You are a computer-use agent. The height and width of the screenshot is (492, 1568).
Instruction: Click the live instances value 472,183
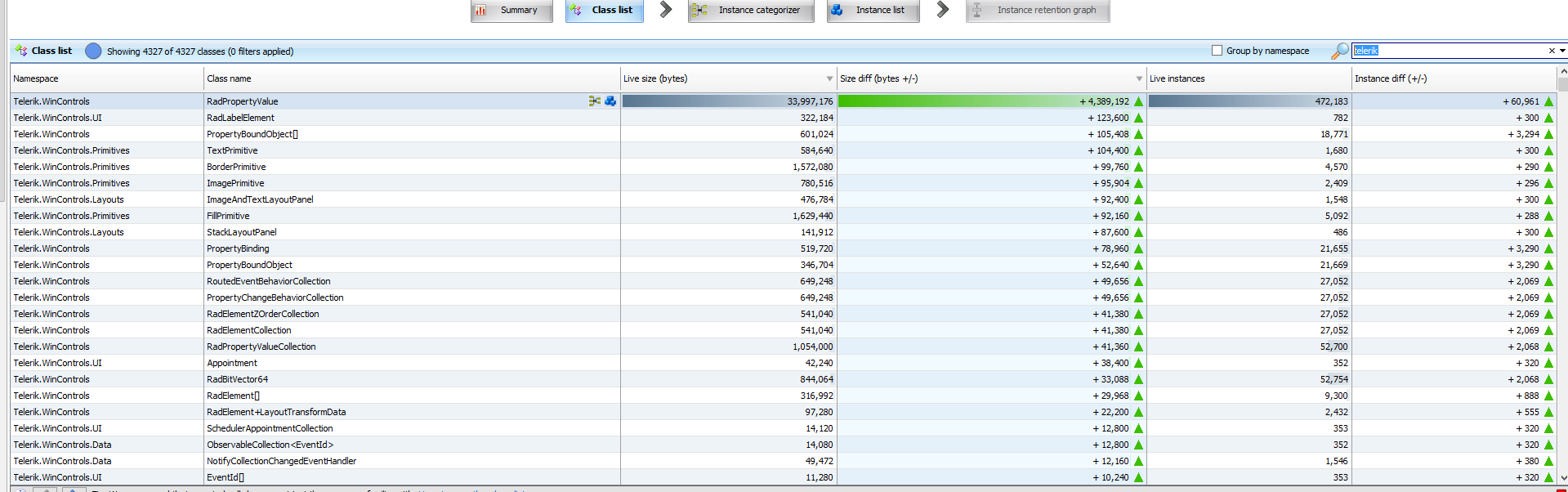coord(1331,101)
